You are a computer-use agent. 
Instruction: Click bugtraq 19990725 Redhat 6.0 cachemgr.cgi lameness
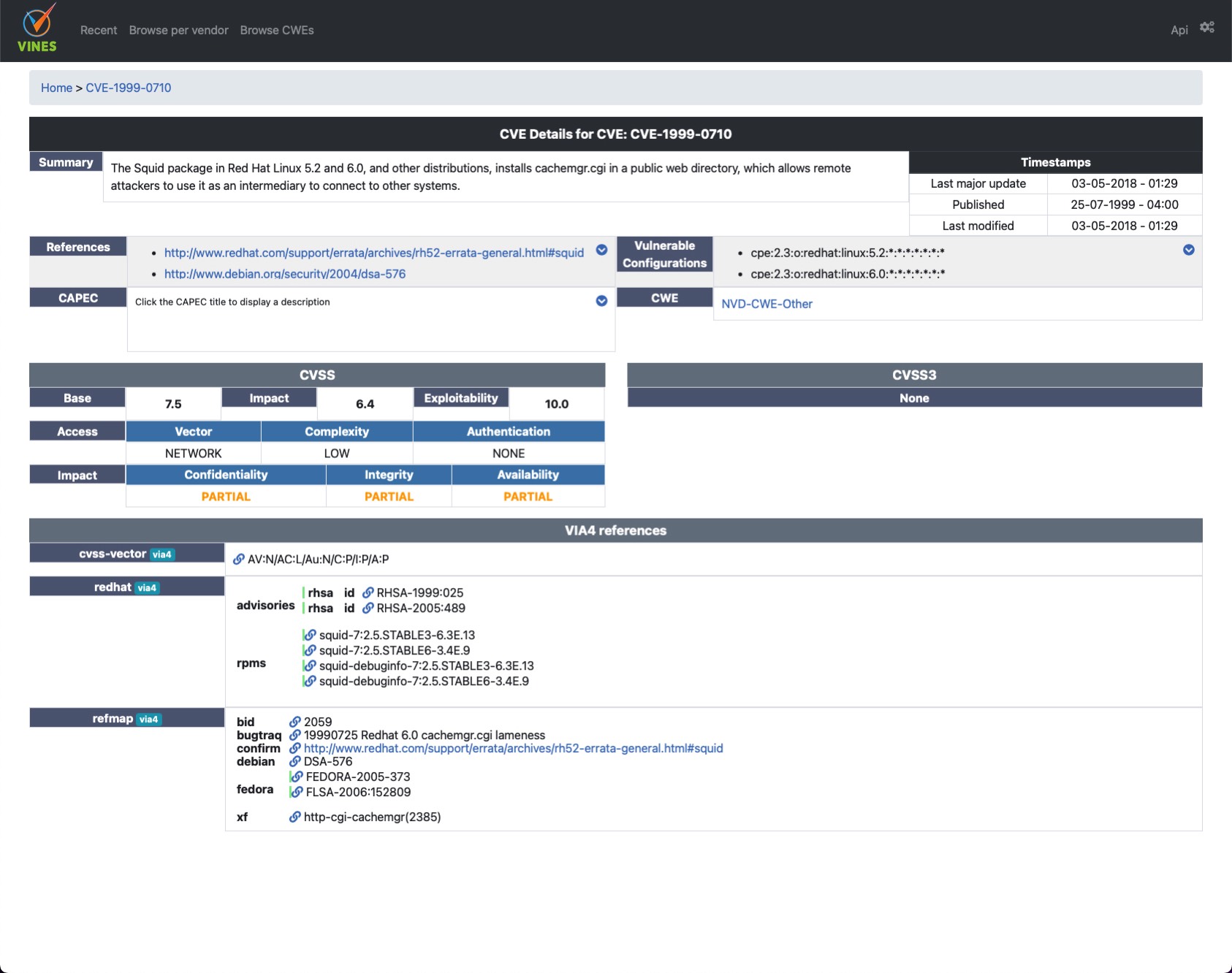coord(425,735)
